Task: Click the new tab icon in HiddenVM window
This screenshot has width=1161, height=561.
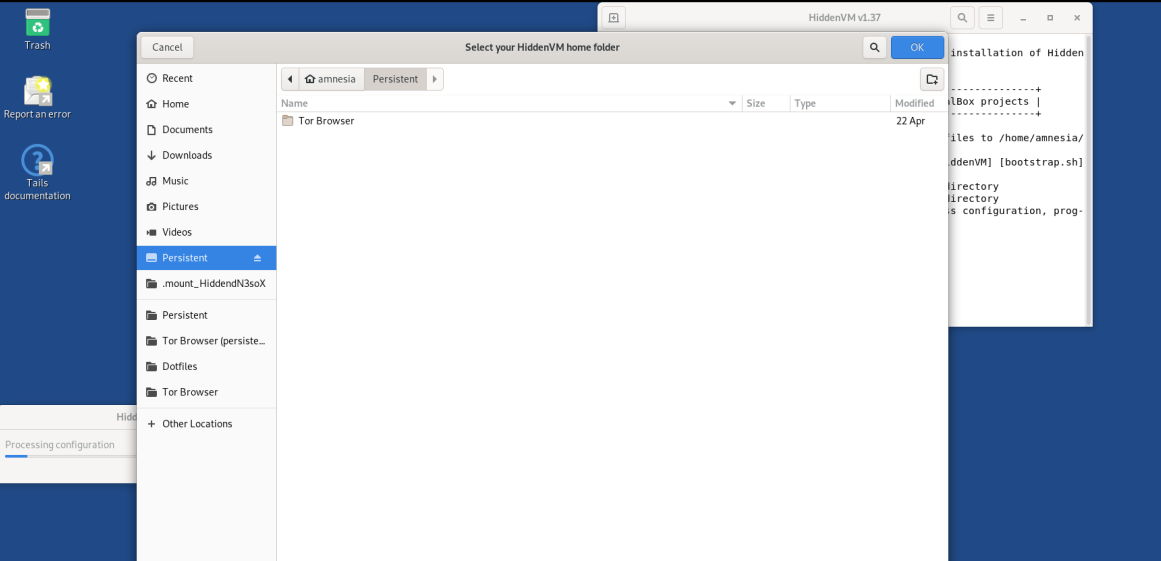Action: tap(614, 18)
